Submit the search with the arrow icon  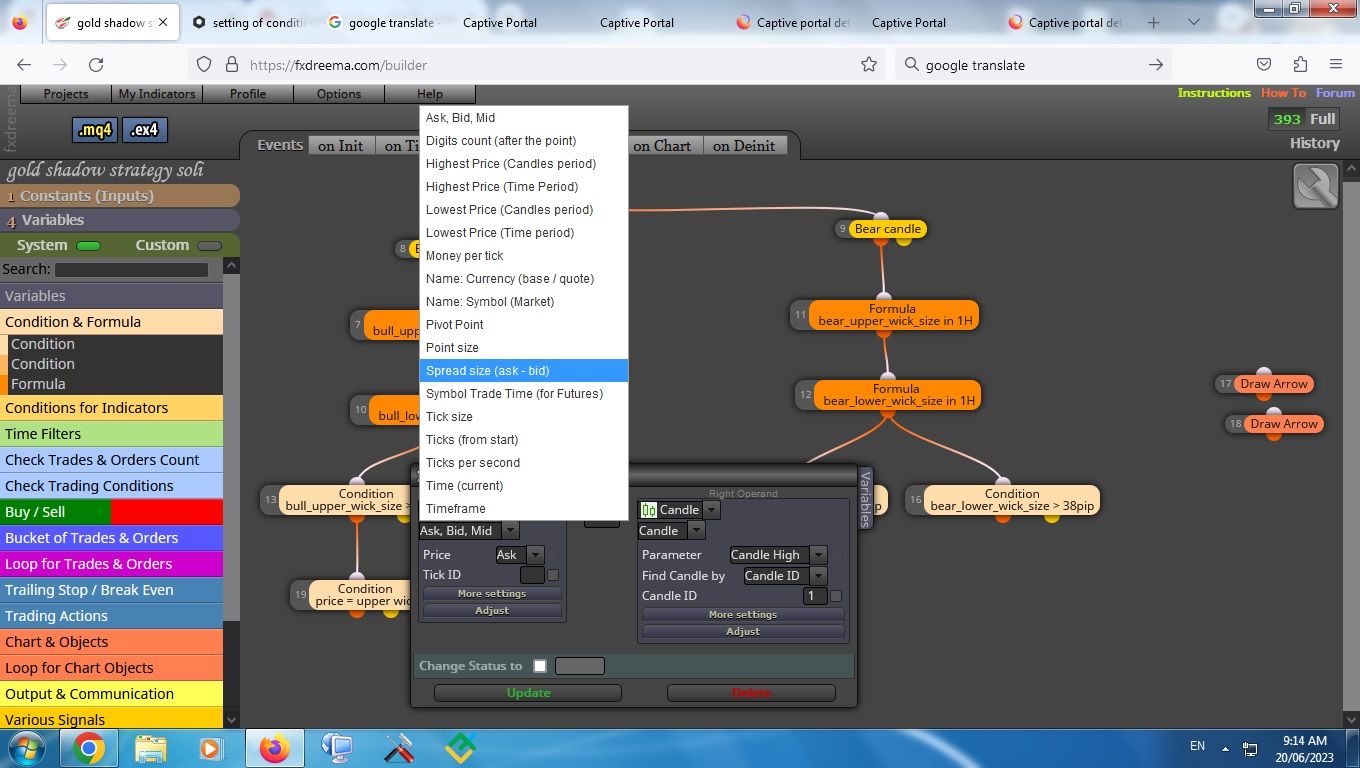[1156, 65]
